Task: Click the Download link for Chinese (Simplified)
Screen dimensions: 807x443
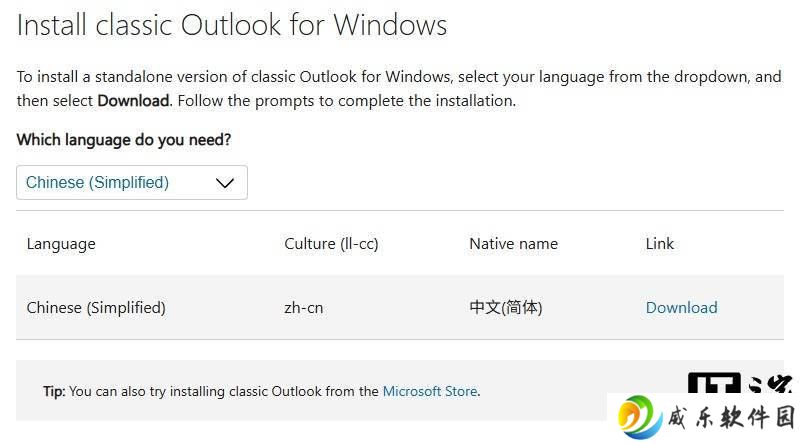Action: click(681, 308)
